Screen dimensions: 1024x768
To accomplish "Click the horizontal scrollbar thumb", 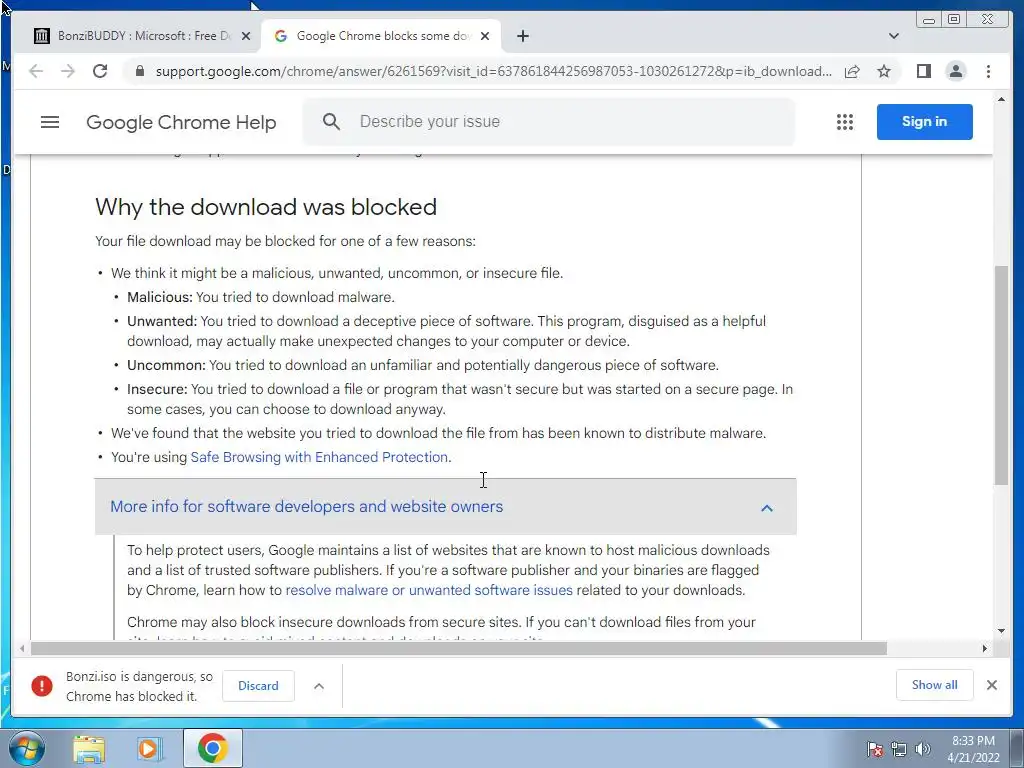I will 458,648.
